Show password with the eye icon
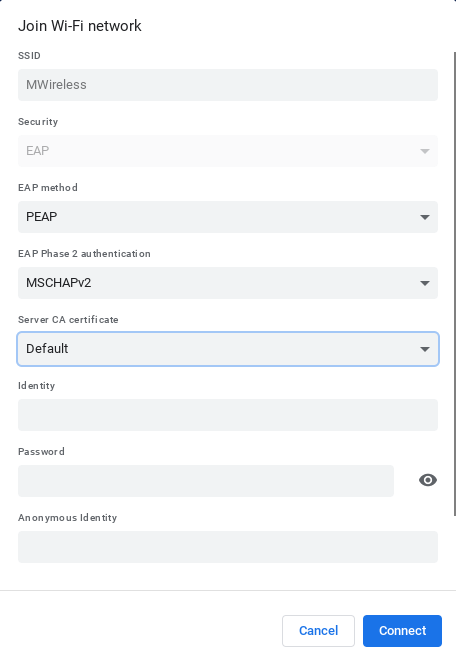The height and width of the screenshot is (659, 456). (428, 480)
